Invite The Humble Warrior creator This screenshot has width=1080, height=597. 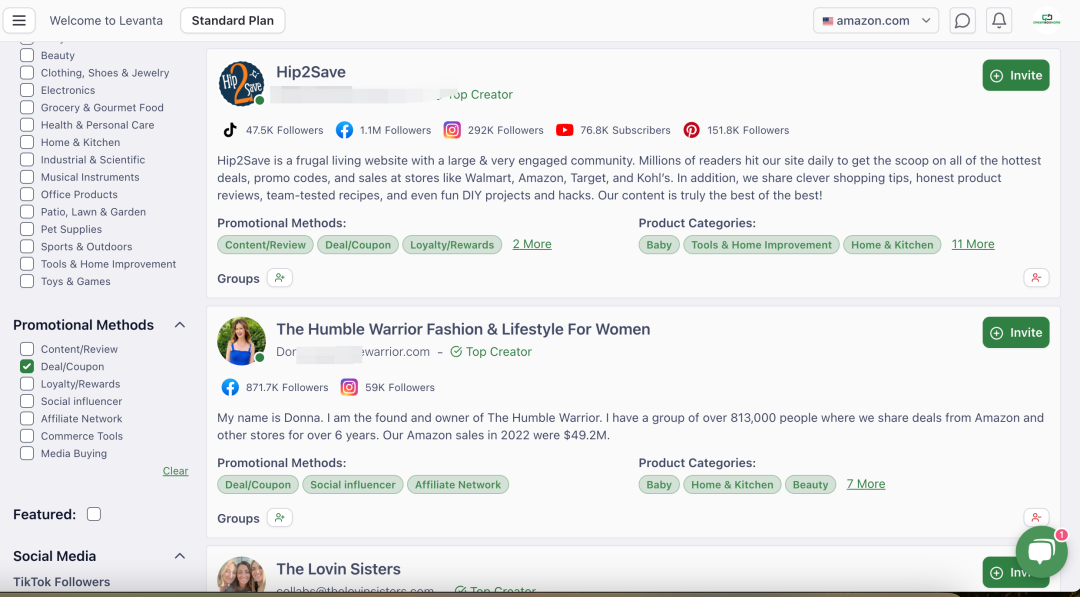(x=1016, y=333)
